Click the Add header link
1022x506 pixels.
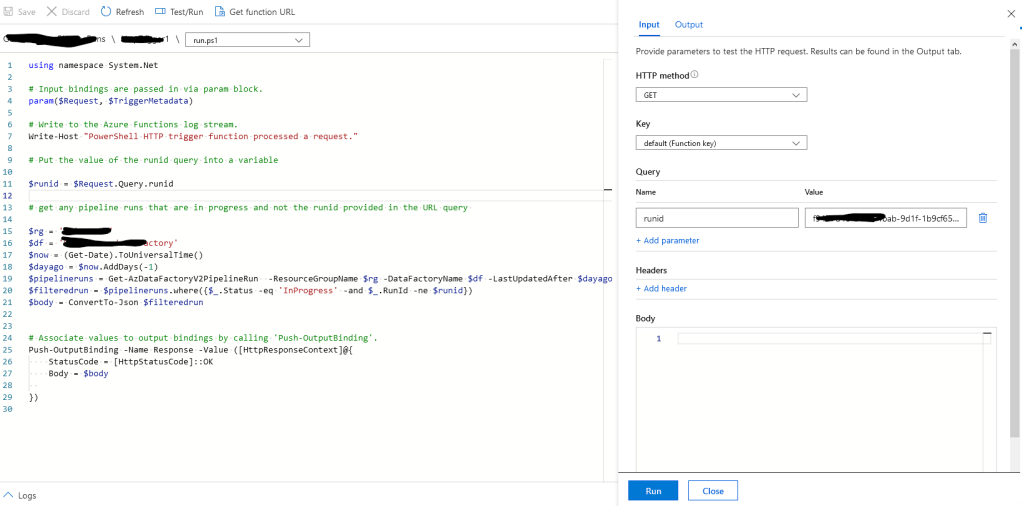coord(662,288)
